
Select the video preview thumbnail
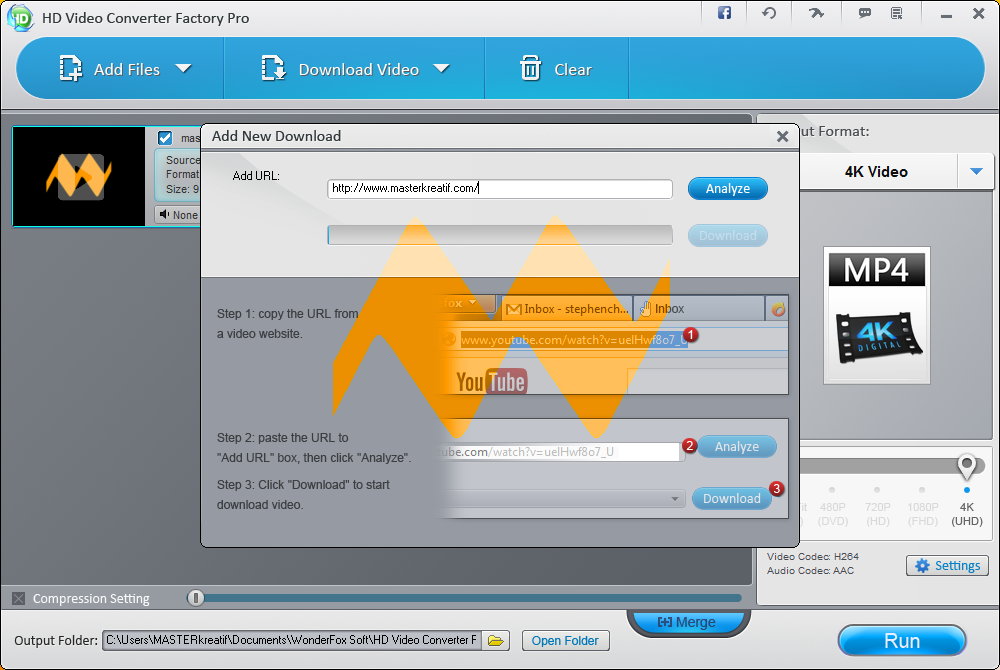[79, 177]
